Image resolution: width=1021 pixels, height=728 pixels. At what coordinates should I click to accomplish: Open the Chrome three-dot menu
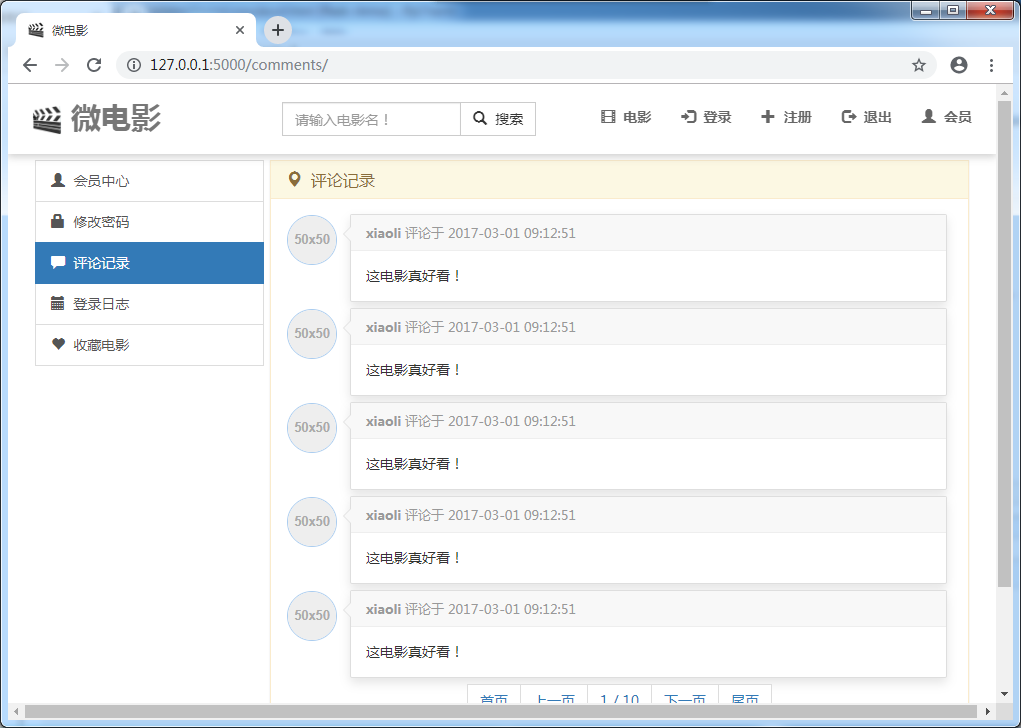(x=991, y=65)
